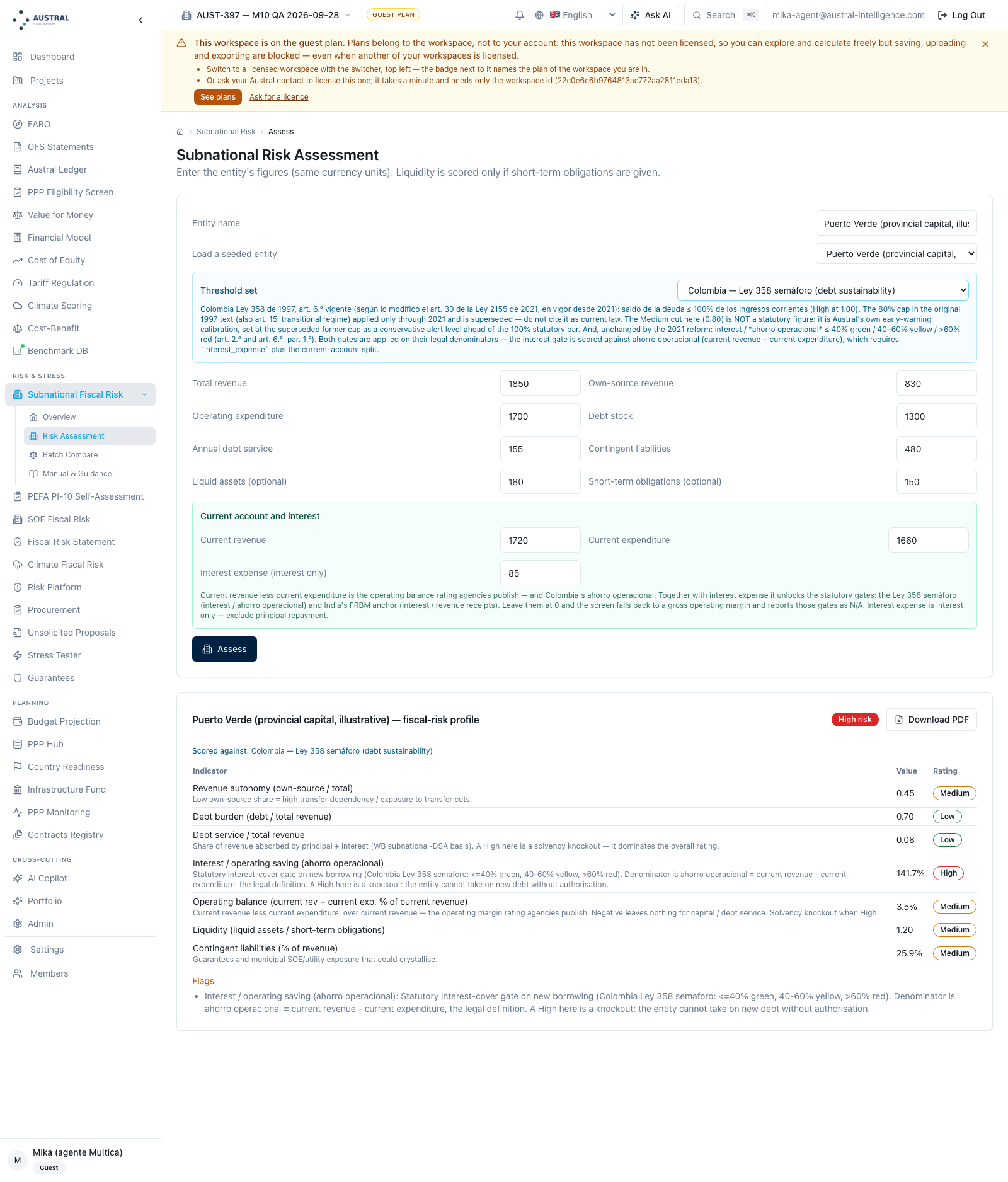Click the Download PDF button
Viewport: 1008px width, 1182px height.
(x=932, y=720)
